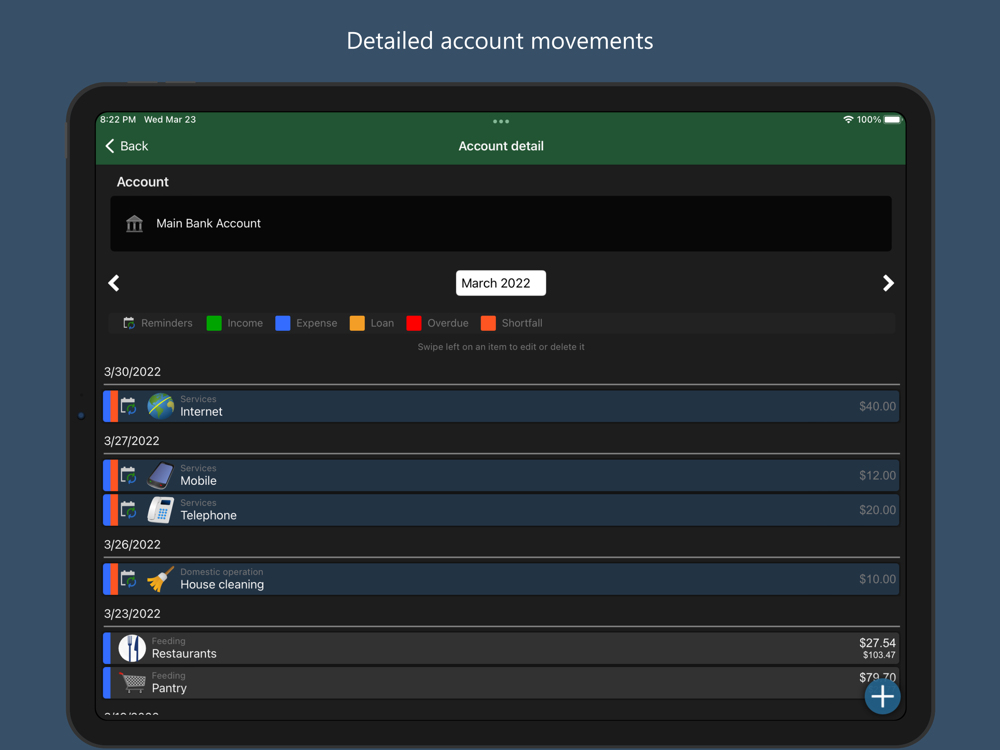
Task: Click the Restaurants fork and knife icon
Action: 132,648
